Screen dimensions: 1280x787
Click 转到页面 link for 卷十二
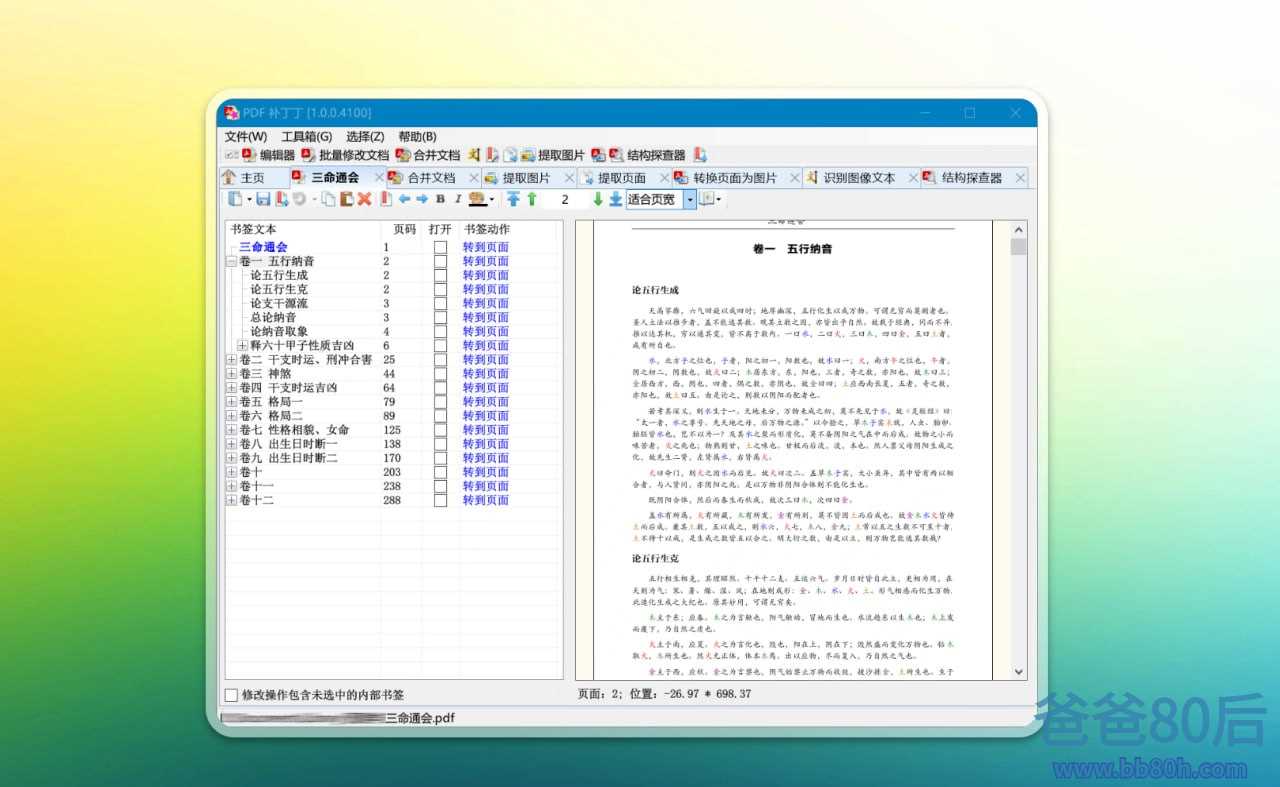[485, 500]
